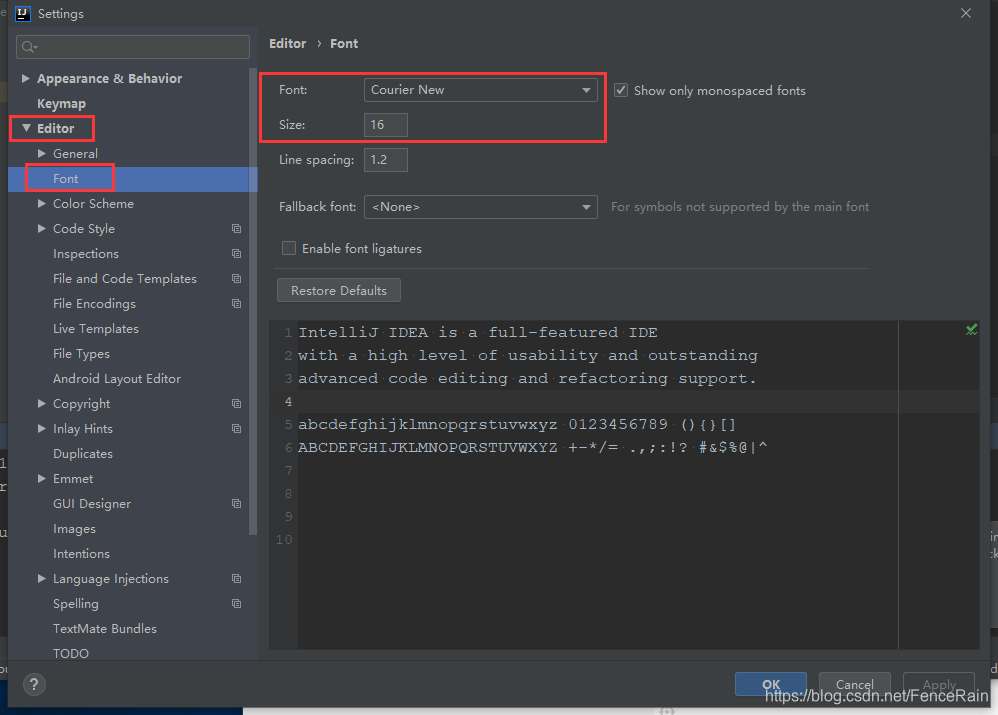Screen dimensions: 998x715
Task: Click project-level icon beside Copyright
Action: coord(236,404)
